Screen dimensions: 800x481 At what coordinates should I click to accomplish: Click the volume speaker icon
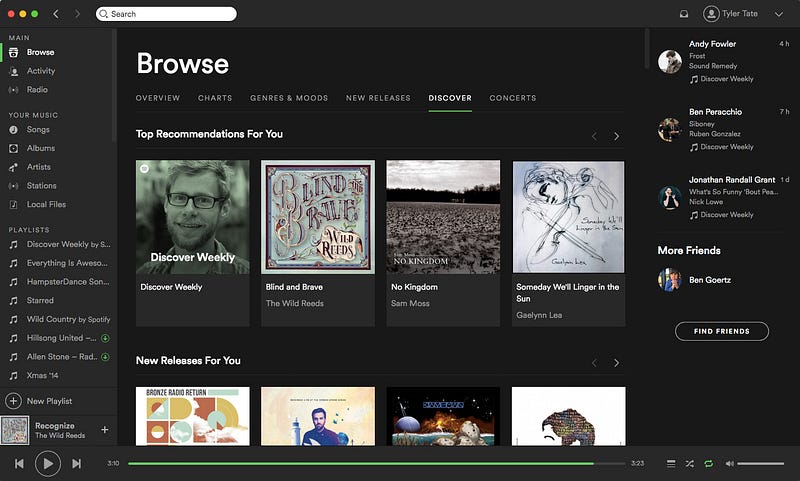tap(730, 463)
